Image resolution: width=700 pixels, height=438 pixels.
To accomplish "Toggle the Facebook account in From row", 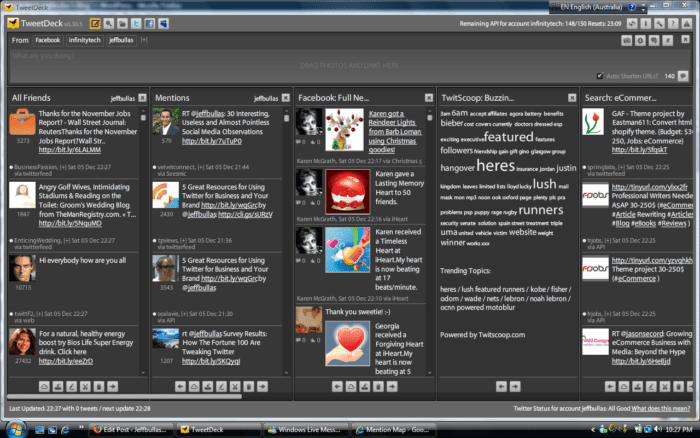I will (x=47, y=40).
